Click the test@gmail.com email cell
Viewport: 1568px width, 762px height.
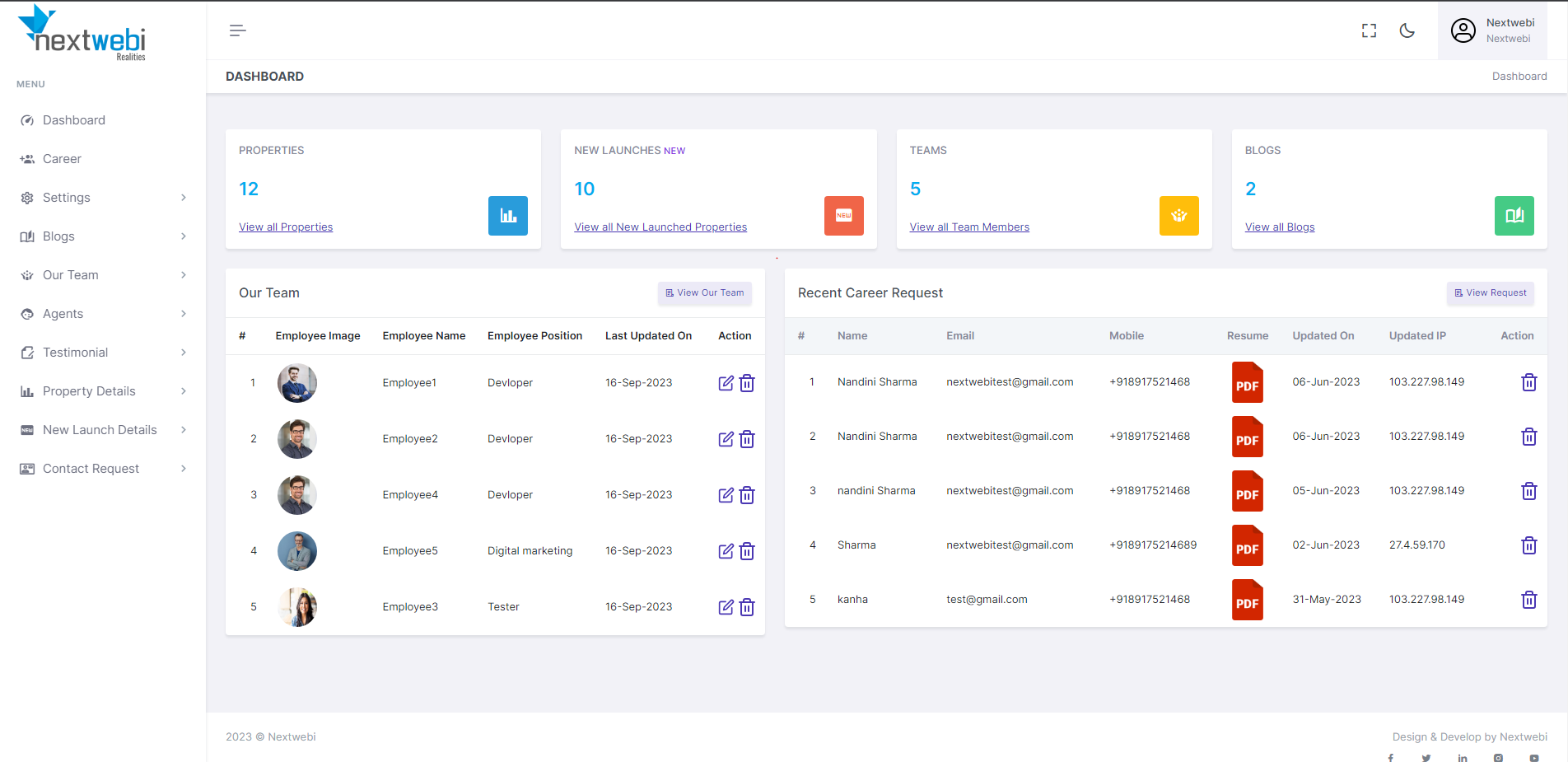point(987,600)
